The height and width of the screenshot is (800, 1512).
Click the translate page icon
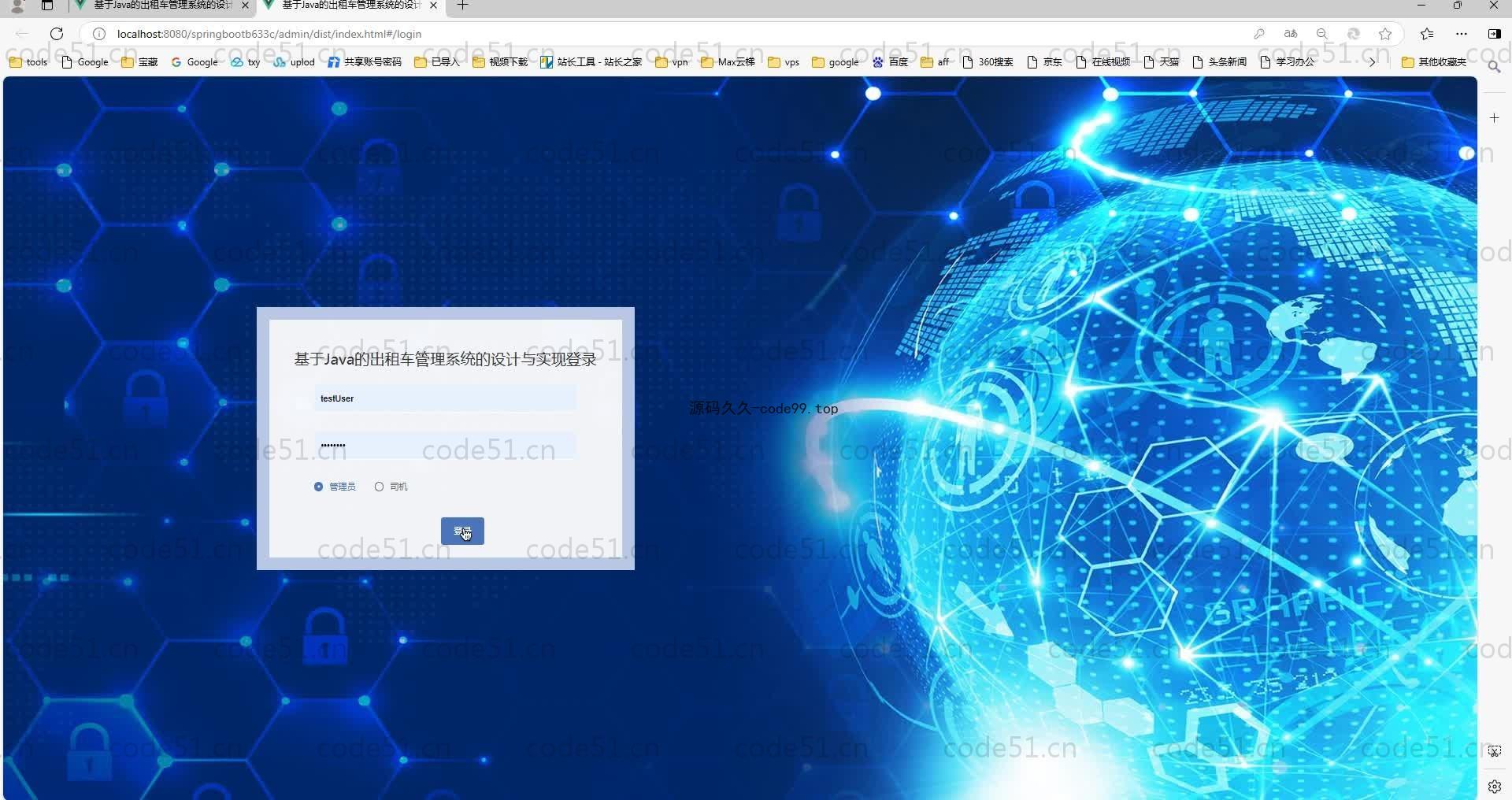pyautogui.click(x=1291, y=34)
